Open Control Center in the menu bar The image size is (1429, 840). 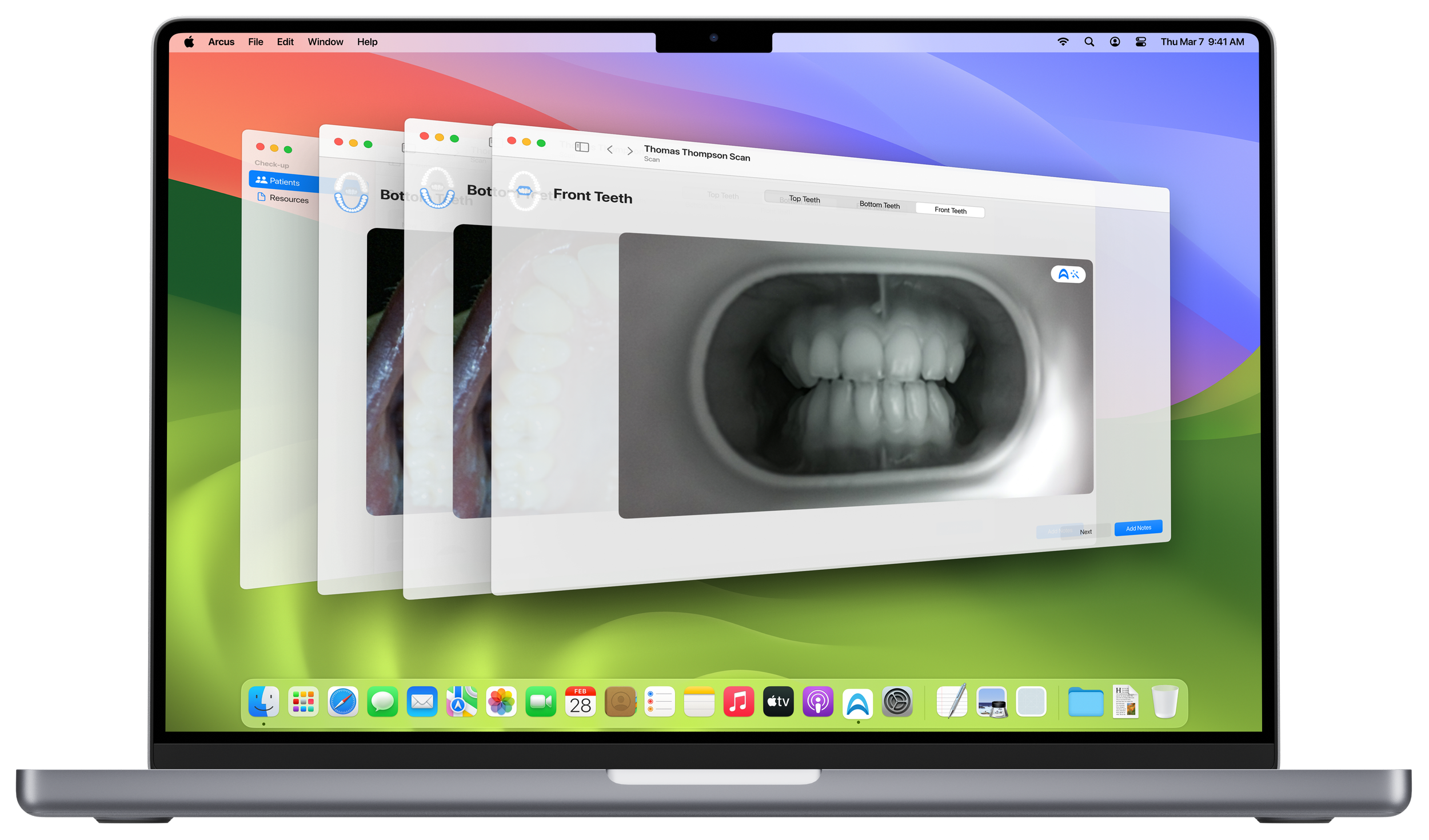[1140, 42]
